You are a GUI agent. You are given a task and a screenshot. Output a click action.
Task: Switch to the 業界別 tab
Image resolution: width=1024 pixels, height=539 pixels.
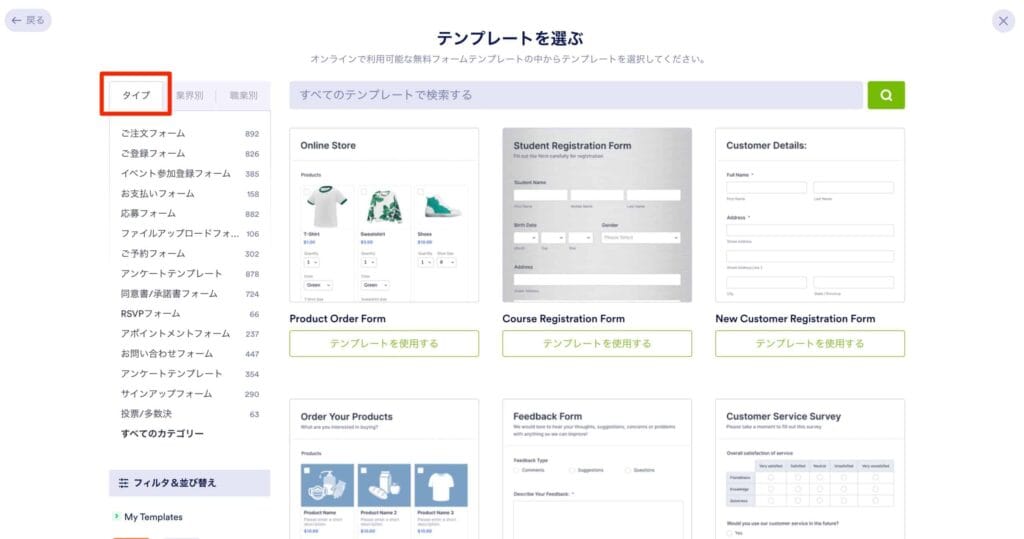point(189,95)
